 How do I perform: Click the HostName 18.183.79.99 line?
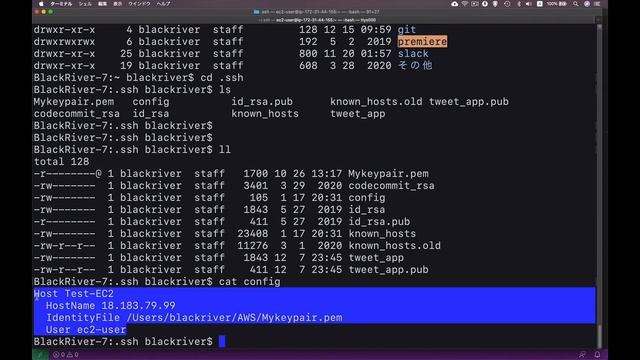111,306
